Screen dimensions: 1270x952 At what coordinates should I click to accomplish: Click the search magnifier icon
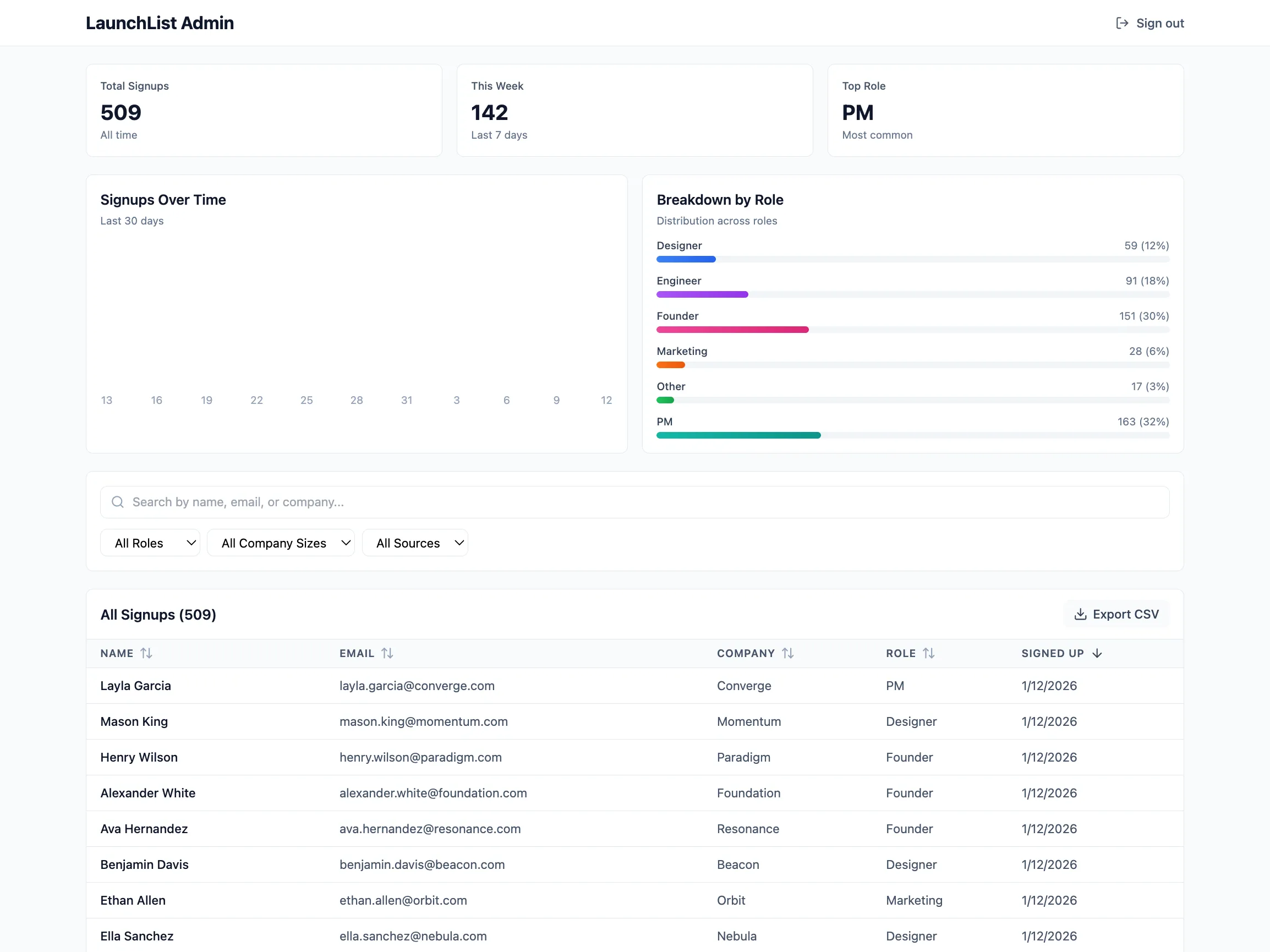[118, 502]
